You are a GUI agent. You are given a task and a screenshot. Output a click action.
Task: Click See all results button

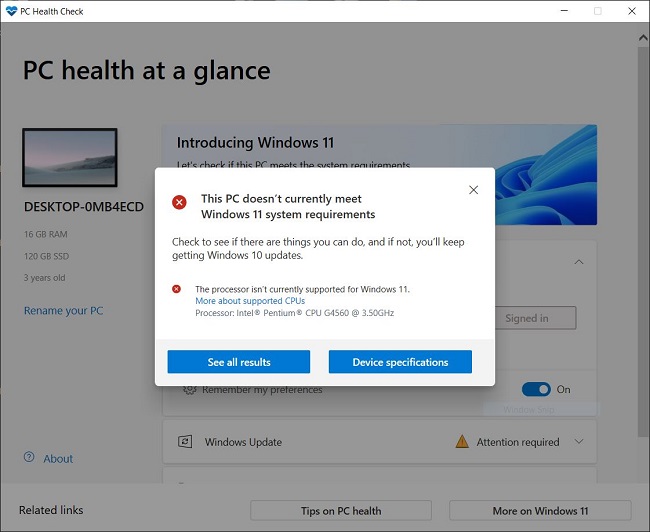pos(239,362)
